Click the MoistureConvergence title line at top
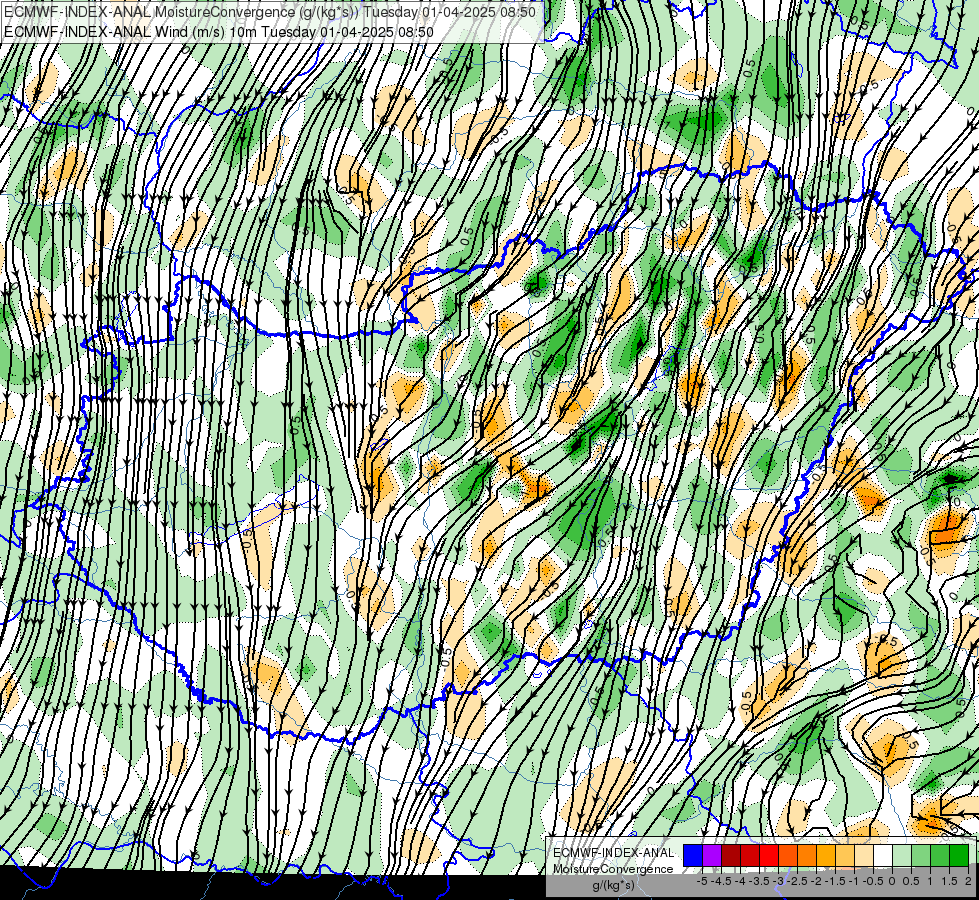The width and height of the screenshot is (979, 900). pos(270,12)
